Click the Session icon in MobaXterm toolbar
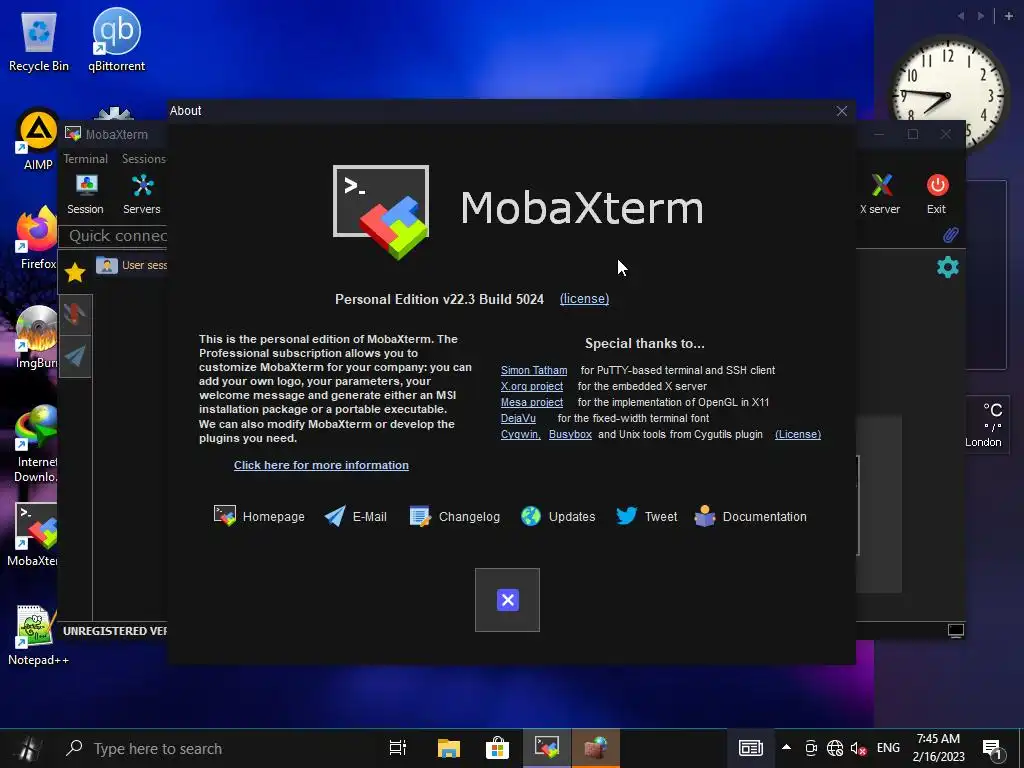The image size is (1024, 768). 86,195
